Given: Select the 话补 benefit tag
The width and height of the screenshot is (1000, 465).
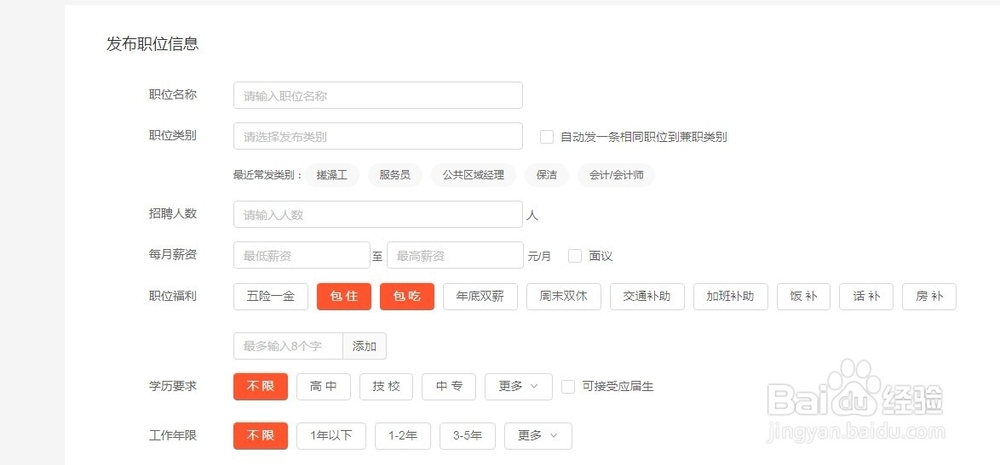Looking at the screenshot, I should click(x=866, y=297).
